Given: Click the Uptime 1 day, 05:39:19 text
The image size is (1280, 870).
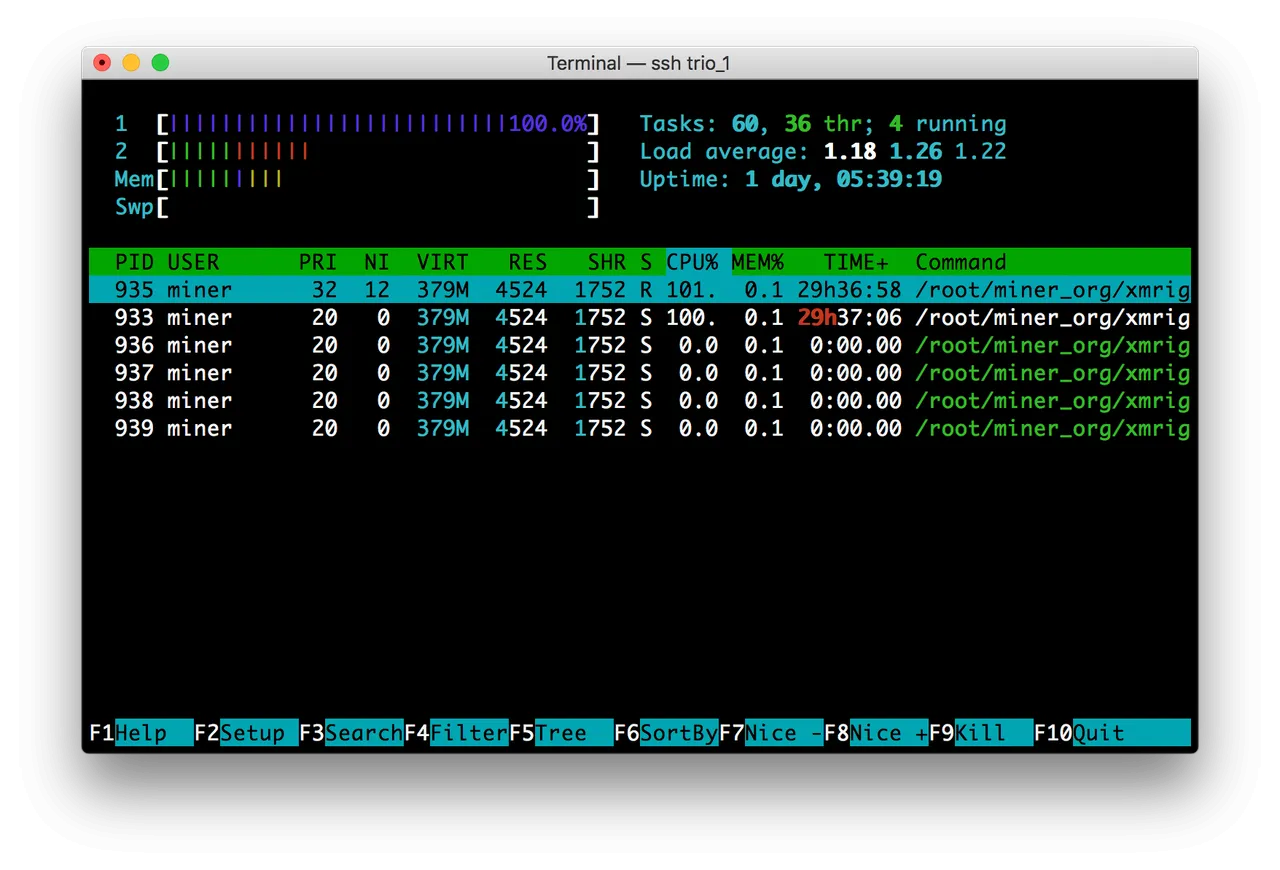Looking at the screenshot, I should coord(791,179).
